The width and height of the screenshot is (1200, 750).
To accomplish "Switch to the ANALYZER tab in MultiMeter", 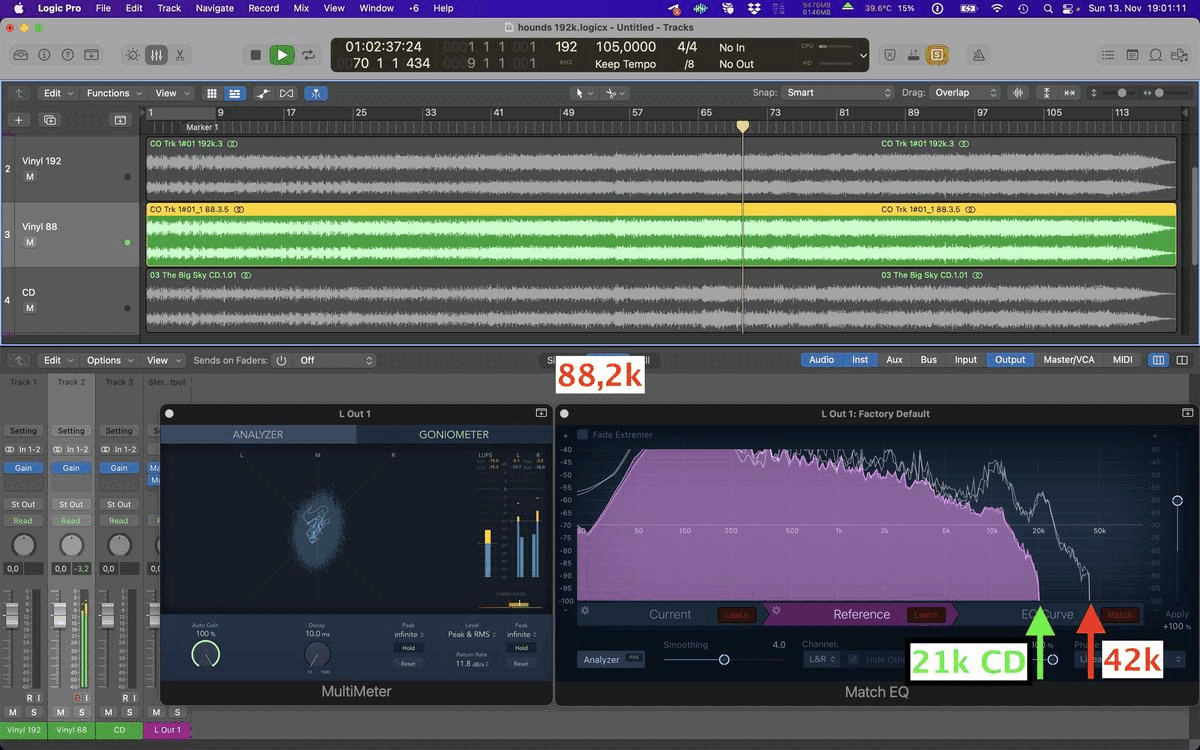I will pos(258,434).
